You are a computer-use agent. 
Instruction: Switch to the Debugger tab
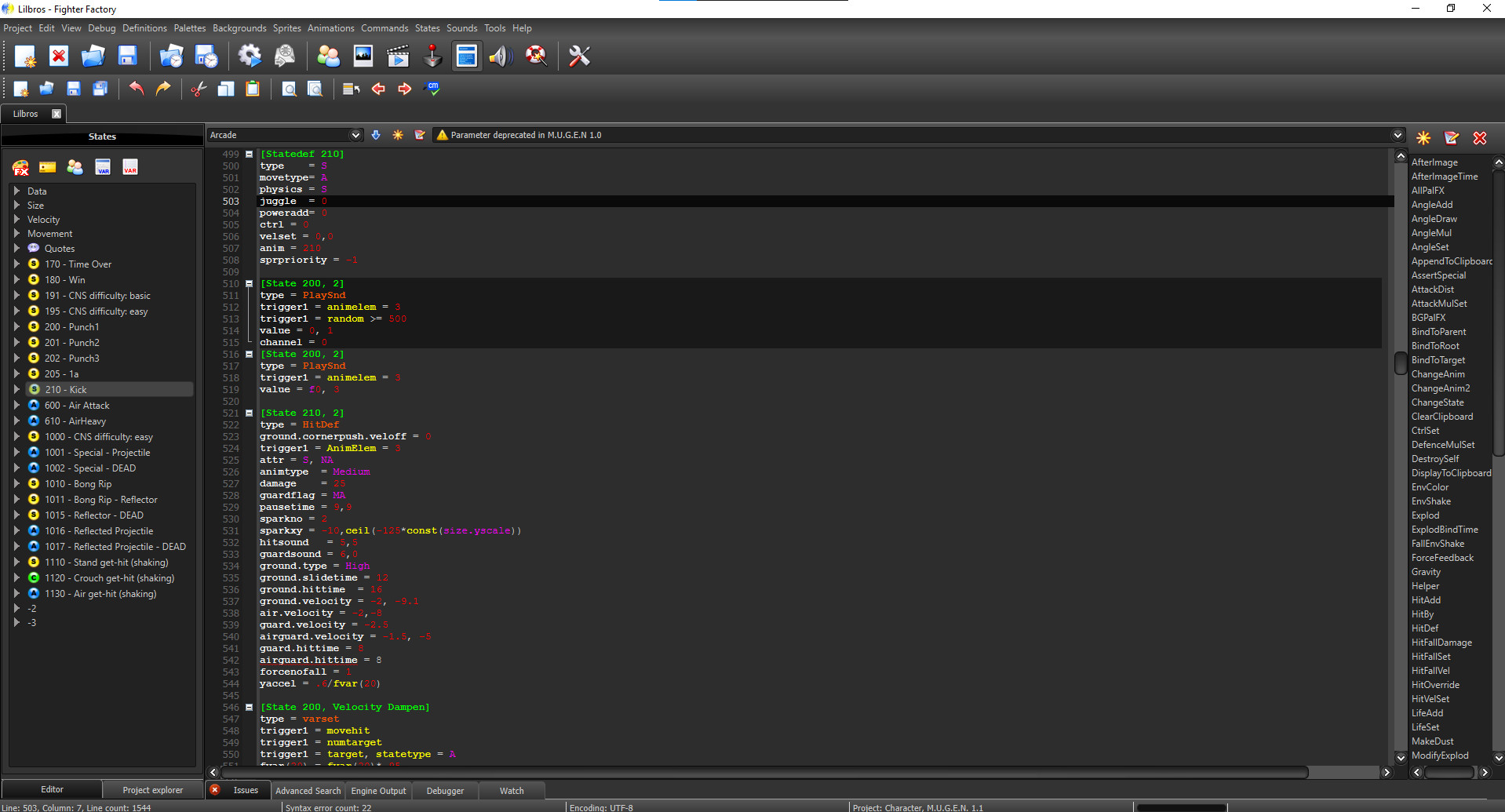click(x=444, y=790)
